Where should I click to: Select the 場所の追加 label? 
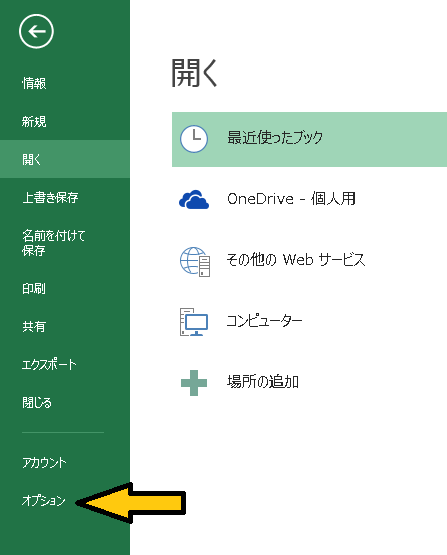(x=263, y=382)
